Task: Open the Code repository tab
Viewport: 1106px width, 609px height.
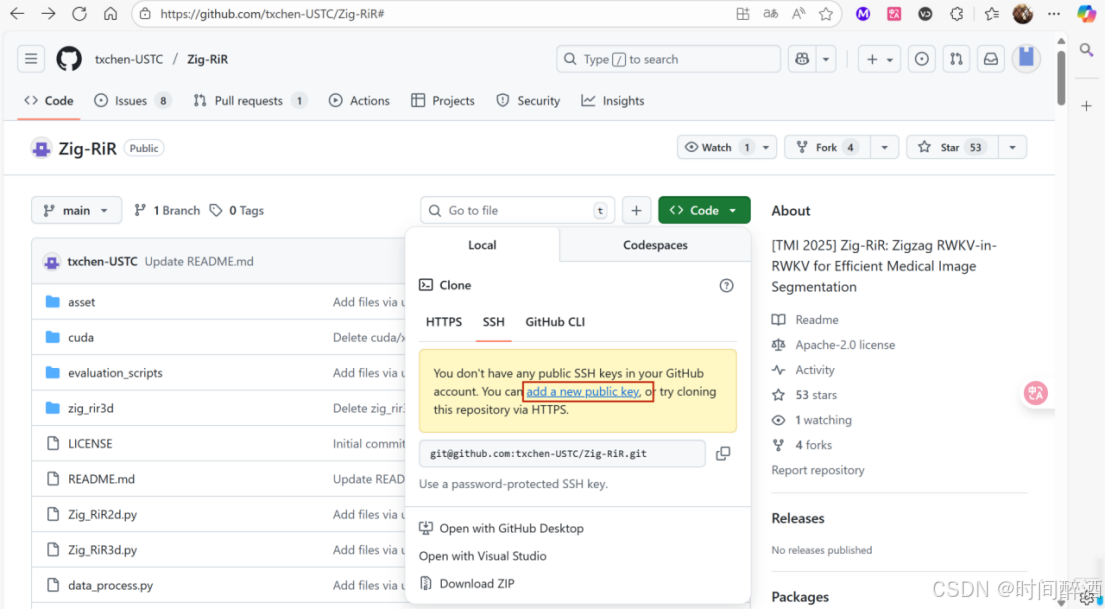Action: pyautogui.click(x=49, y=101)
